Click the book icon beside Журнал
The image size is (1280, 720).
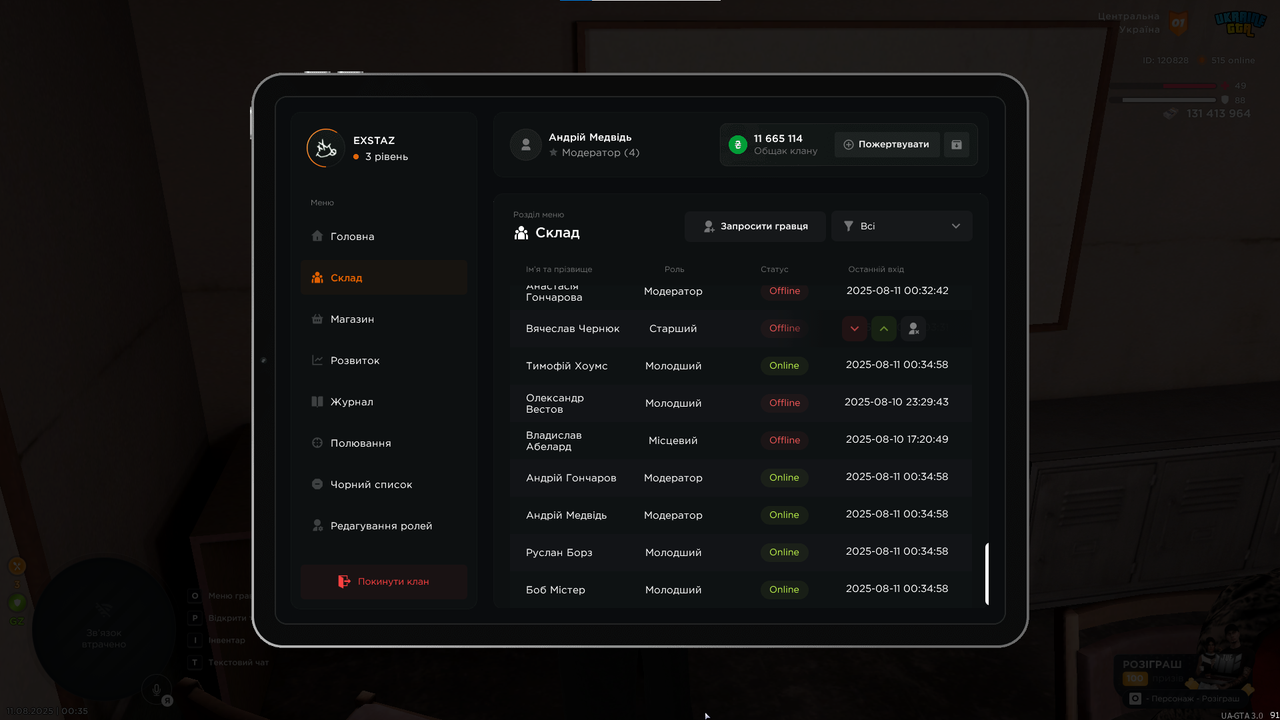click(317, 402)
